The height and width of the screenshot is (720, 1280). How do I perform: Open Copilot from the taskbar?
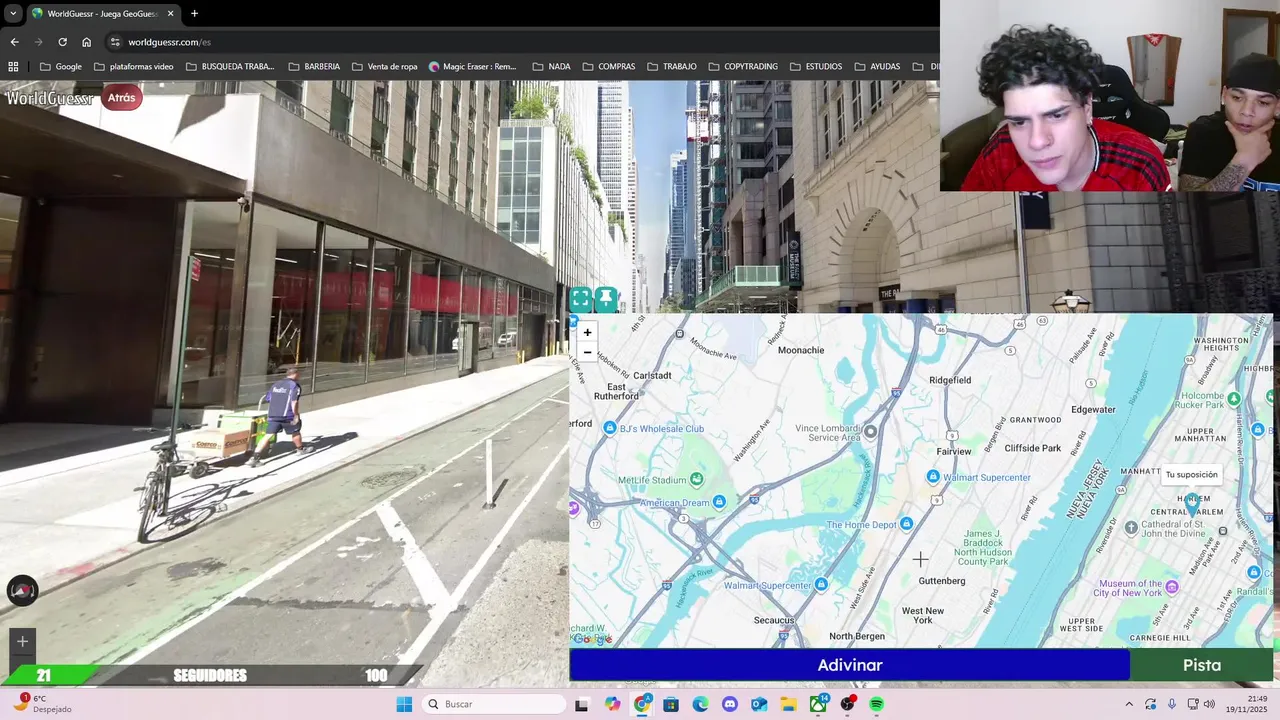pyautogui.click(x=612, y=704)
